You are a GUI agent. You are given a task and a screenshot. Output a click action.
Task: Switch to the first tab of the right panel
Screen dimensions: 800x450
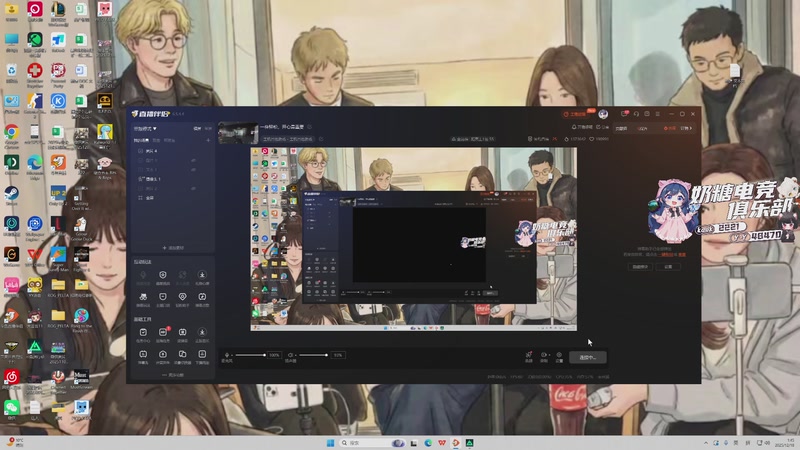[x=621, y=129]
